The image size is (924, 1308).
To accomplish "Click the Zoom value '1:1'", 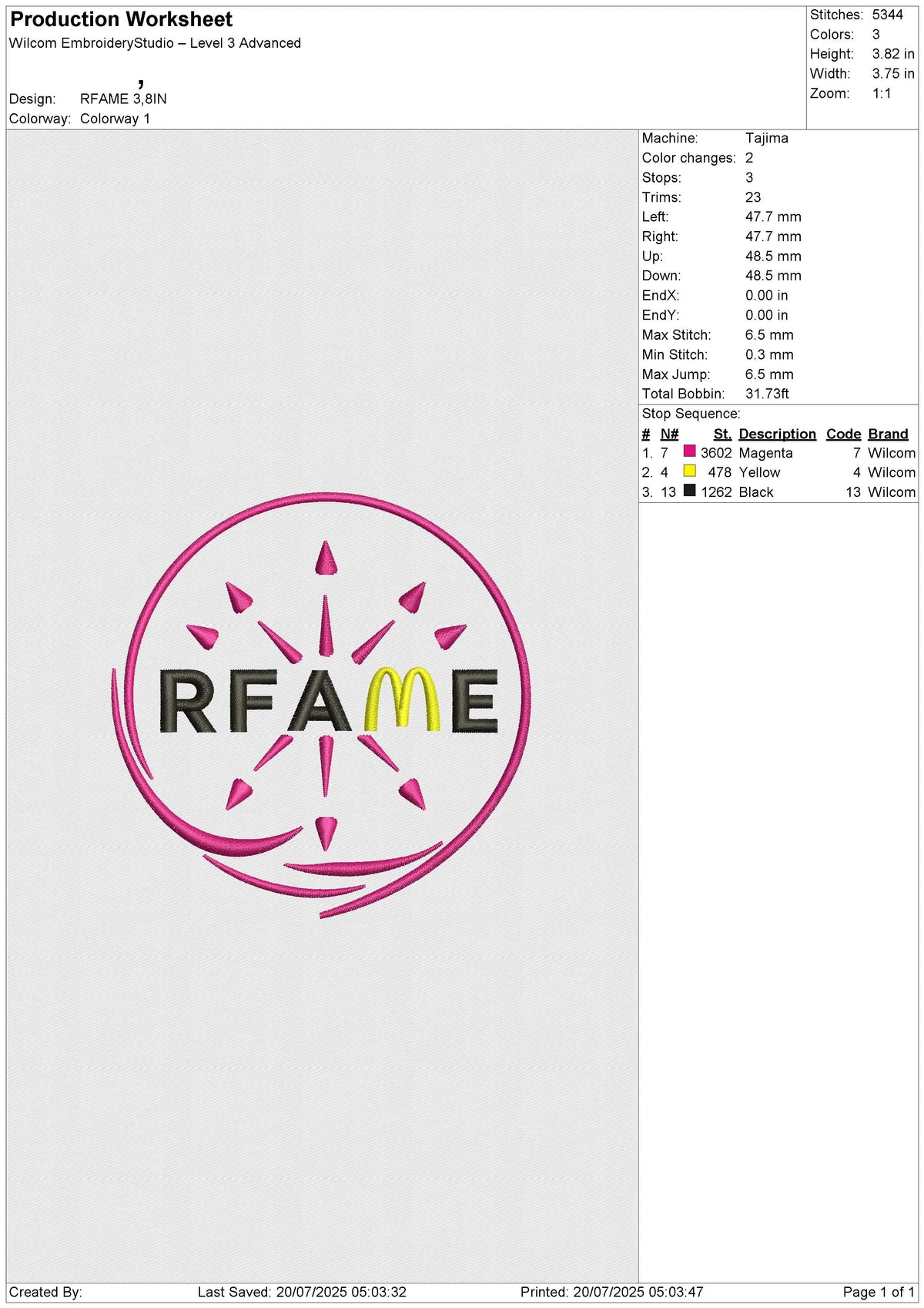I will pyautogui.click(x=882, y=93).
